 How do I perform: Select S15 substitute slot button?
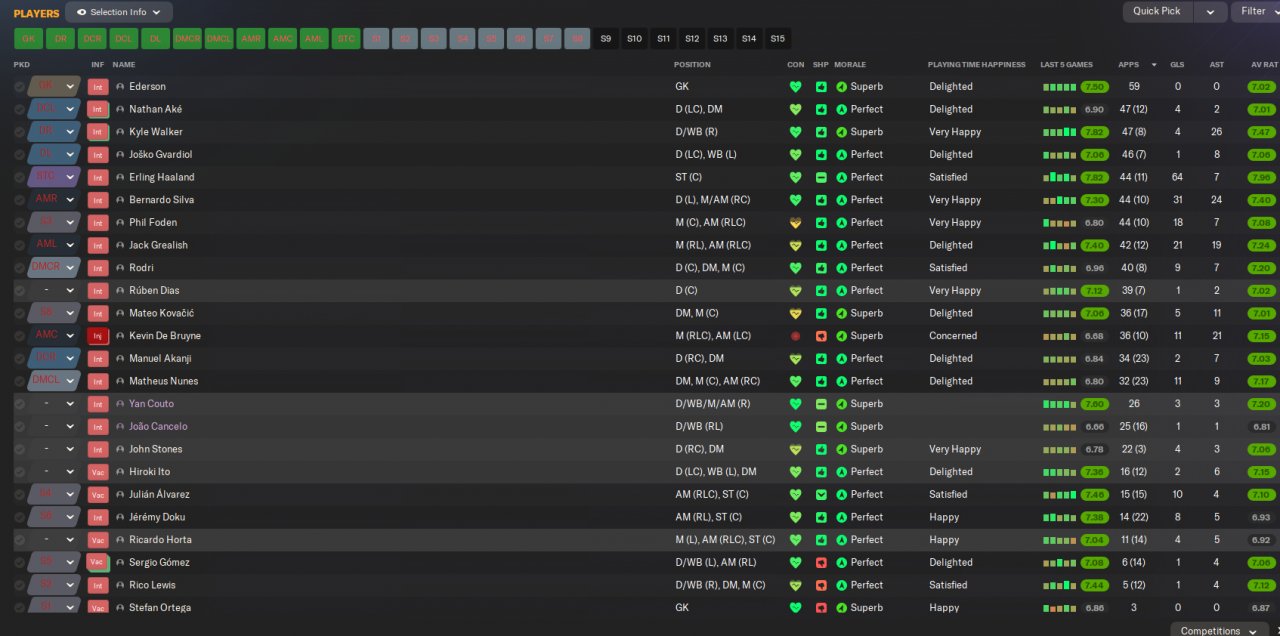(778, 39)
